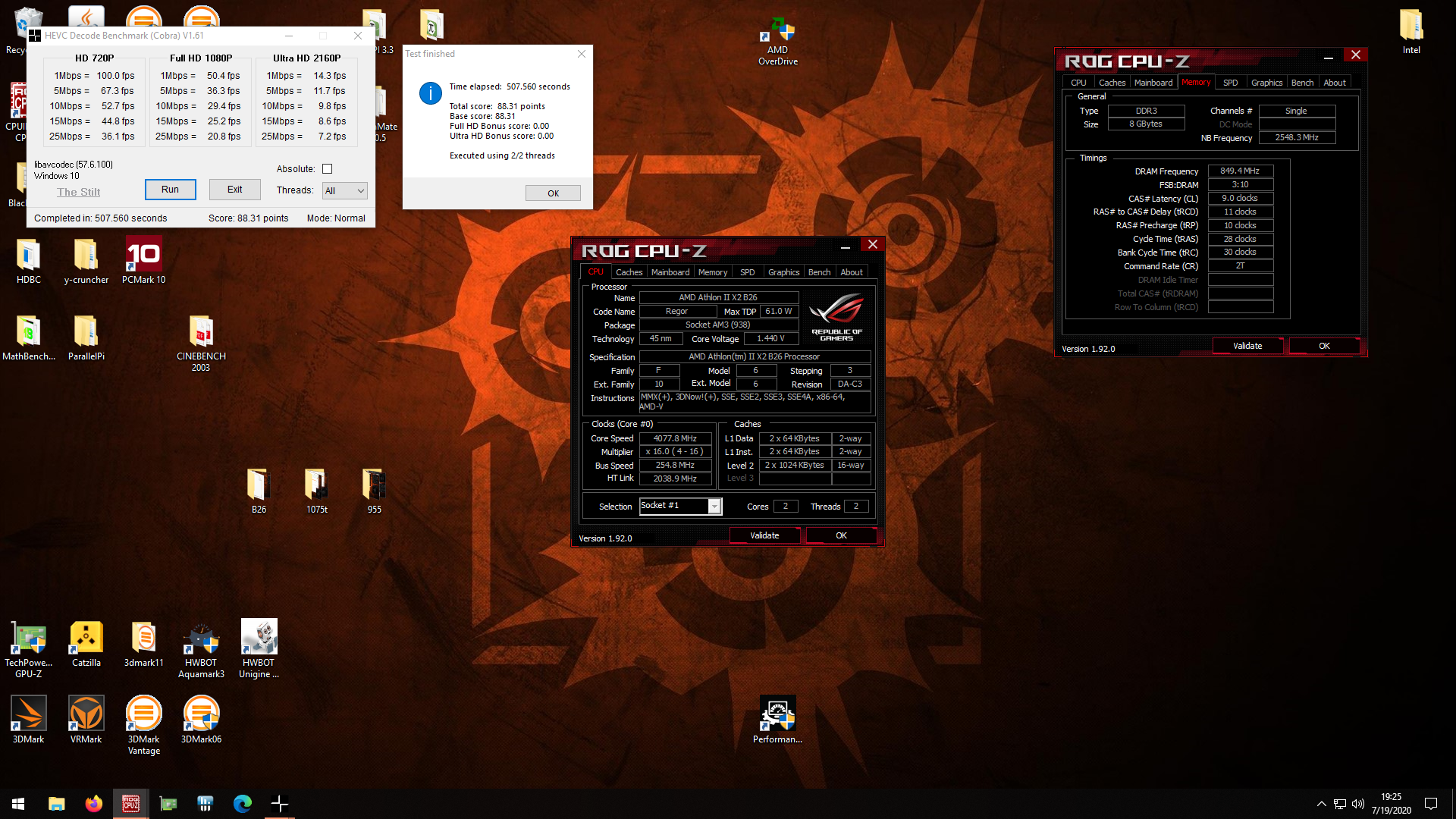The width and height of the screenshot is (1456, 819).
Task: Switch to CPU-Z taskbar button
Action: pyautogui.click(x=130, y=804)
